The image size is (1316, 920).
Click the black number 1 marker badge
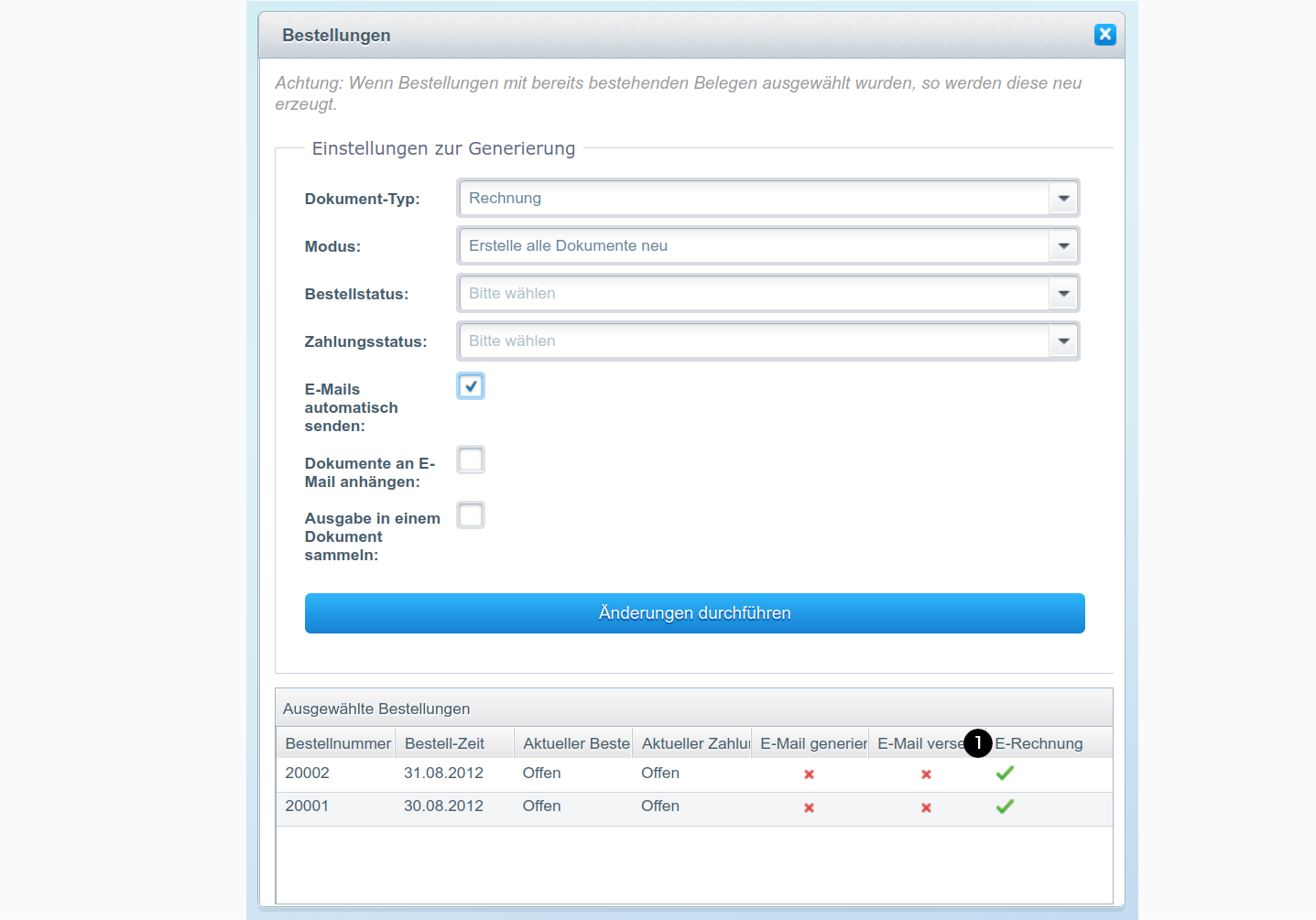click(x=978, y=743)
